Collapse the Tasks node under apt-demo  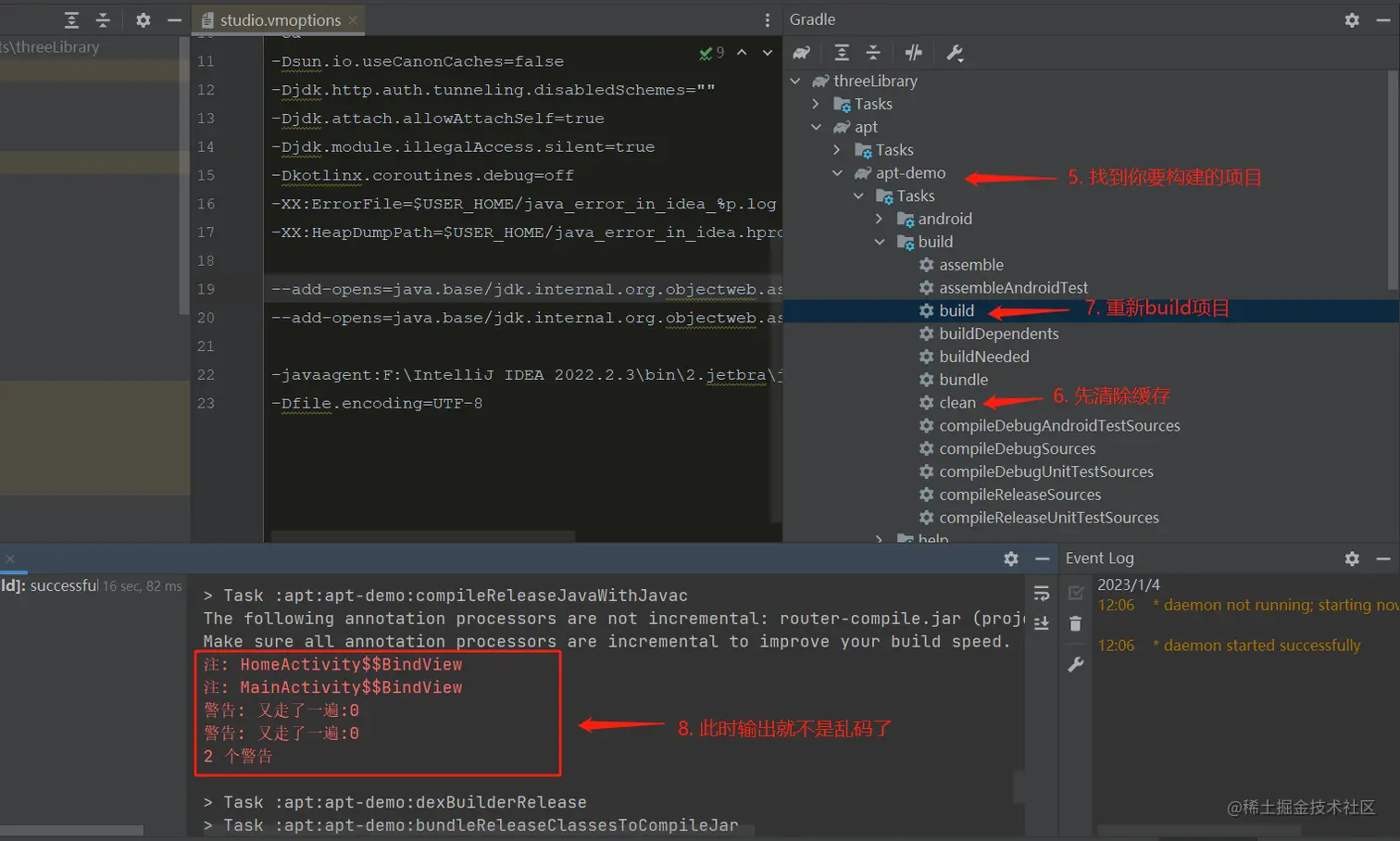858,195
